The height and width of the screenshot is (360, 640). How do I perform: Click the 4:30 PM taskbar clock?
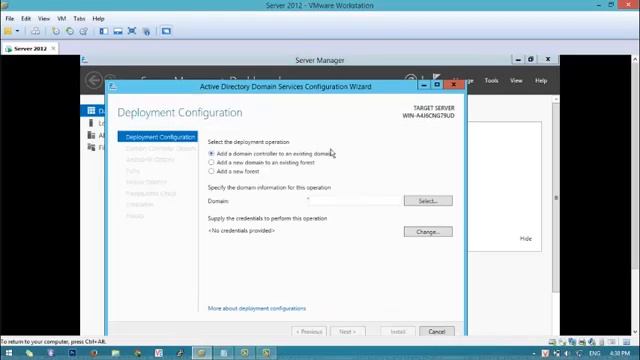click(x=620, y=353)
